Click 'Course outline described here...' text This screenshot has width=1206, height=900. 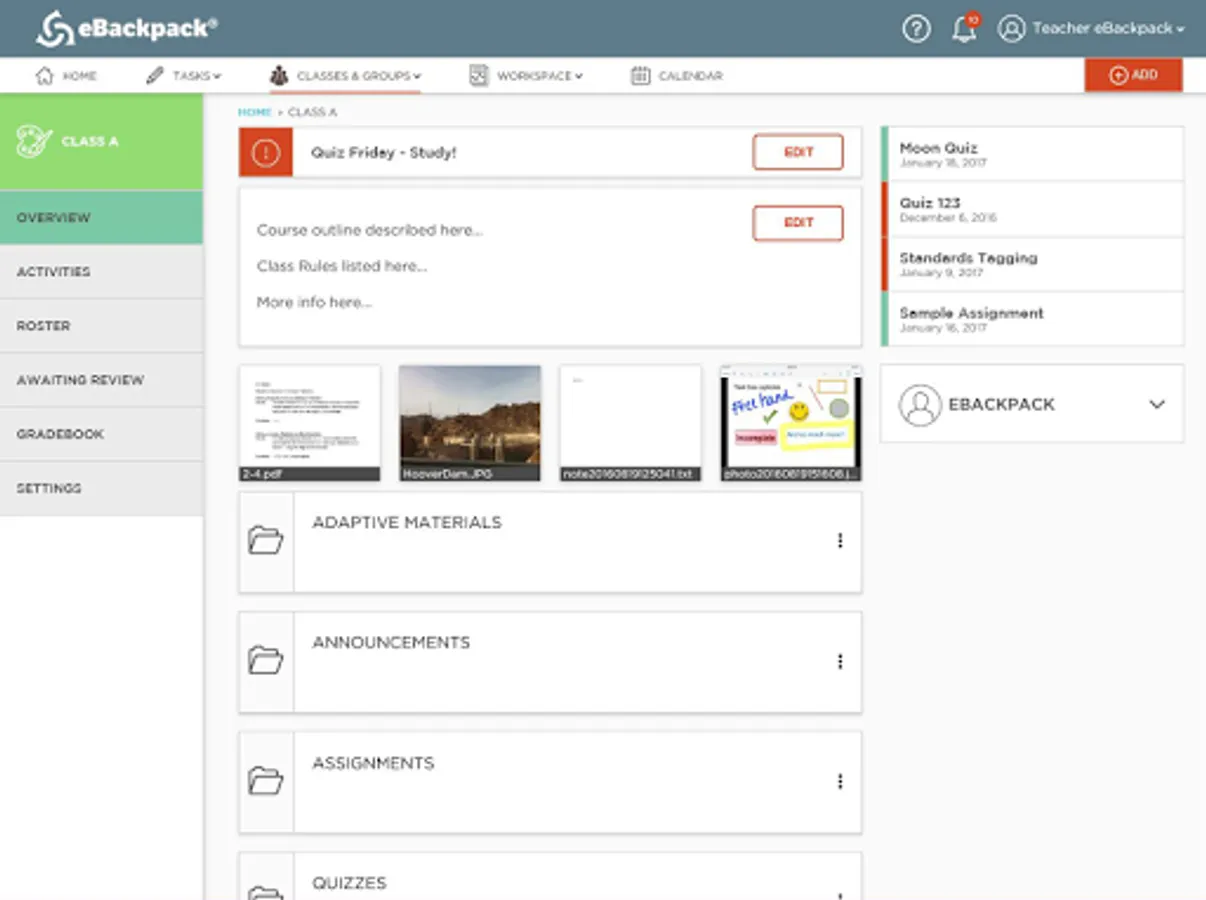point(370,230)
